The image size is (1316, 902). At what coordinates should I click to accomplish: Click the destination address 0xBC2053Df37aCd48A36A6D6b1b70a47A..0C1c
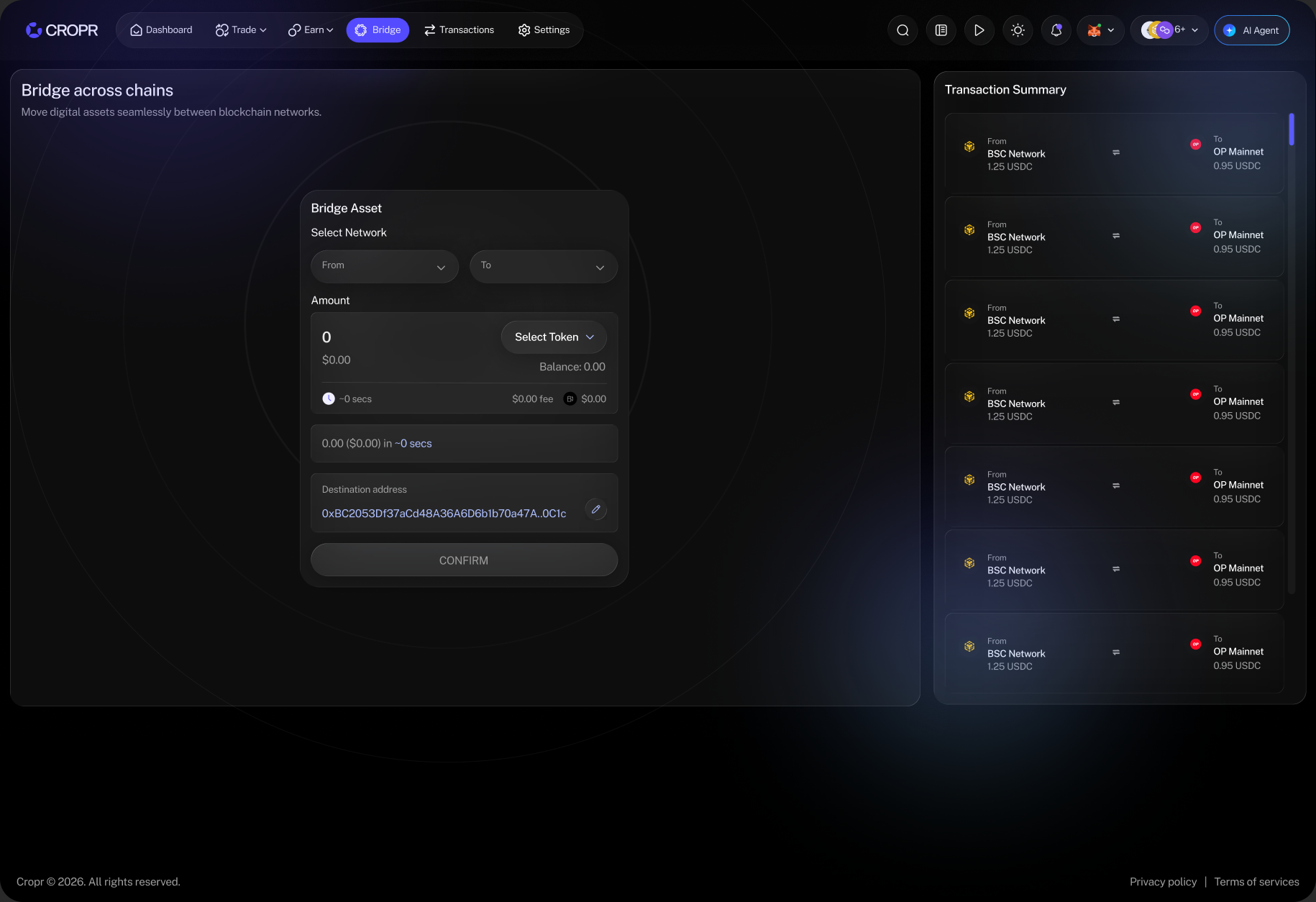click(x=444, y=514)
